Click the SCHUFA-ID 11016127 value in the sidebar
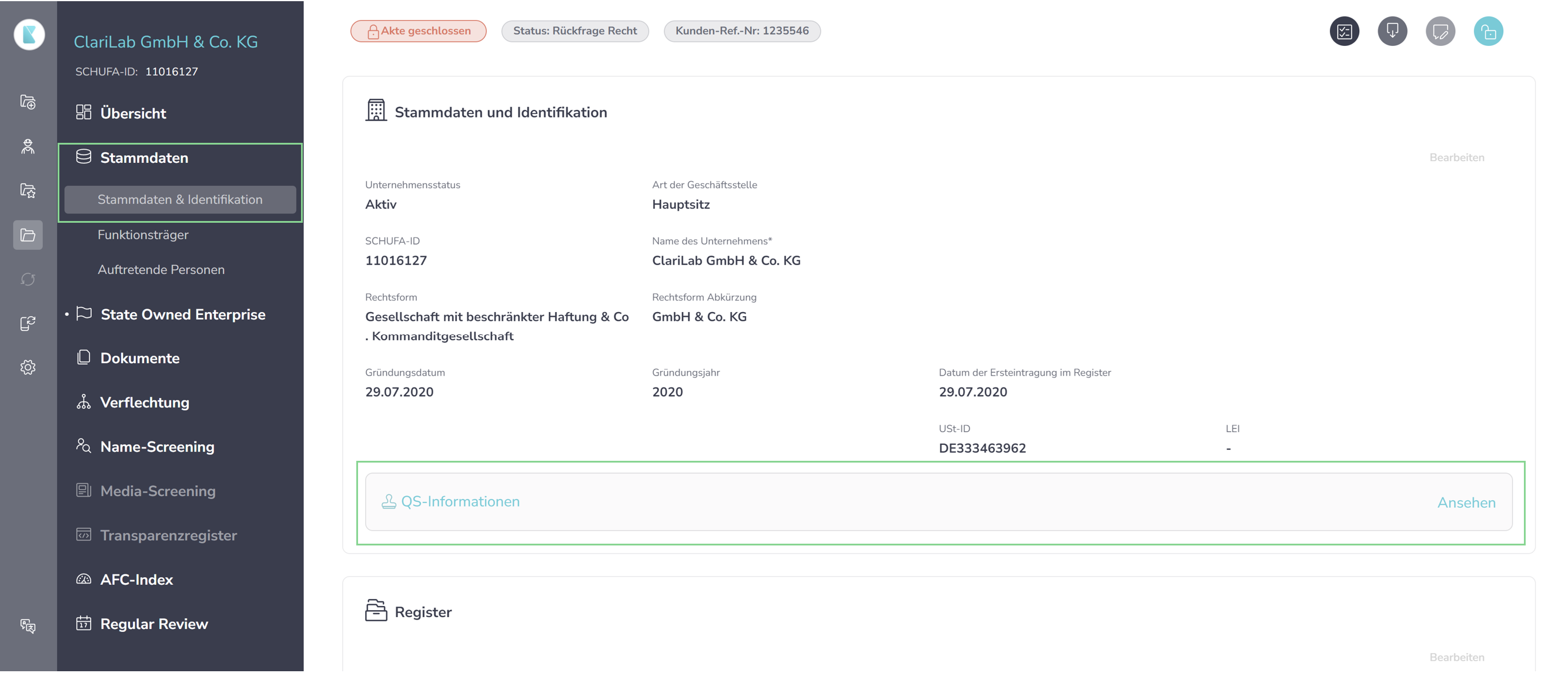This screenshot has height=673, width=1568. pos(172,72)
